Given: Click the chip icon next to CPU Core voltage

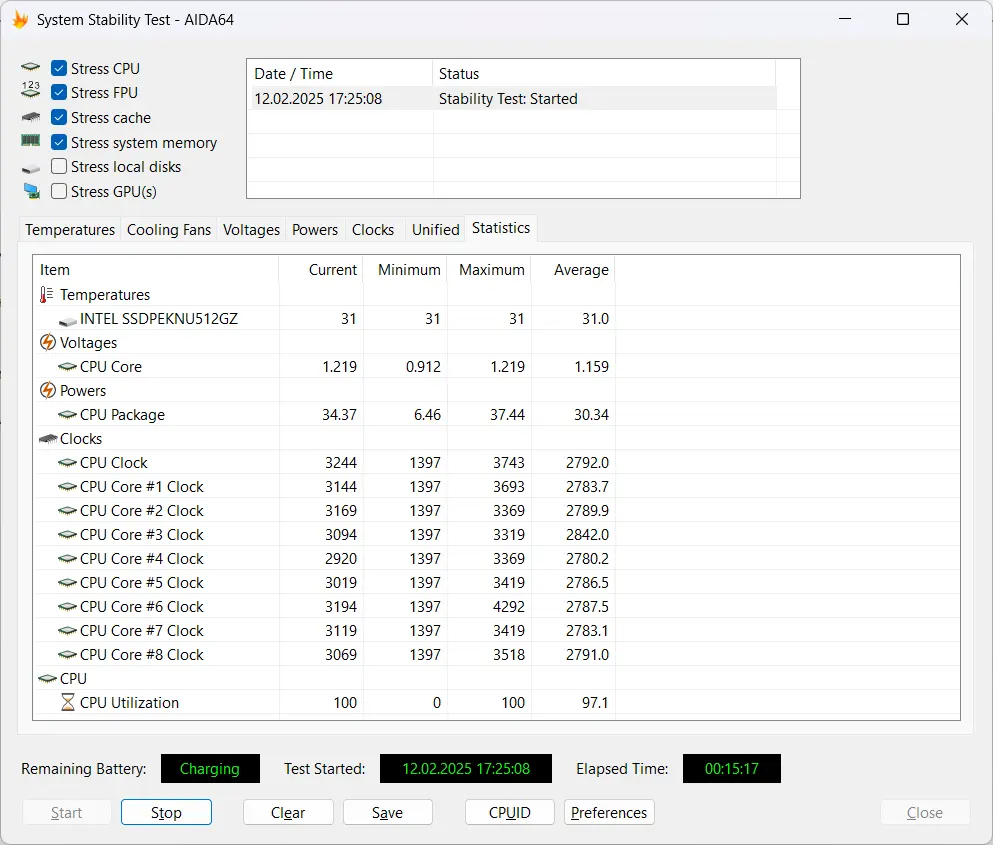Looking at the screenshot, I should click(67, 367).
